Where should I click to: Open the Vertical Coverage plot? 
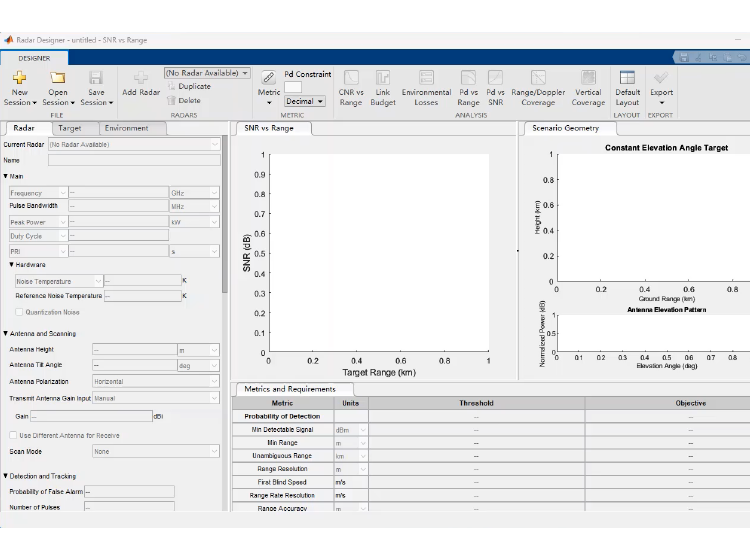tap(588, 88)
